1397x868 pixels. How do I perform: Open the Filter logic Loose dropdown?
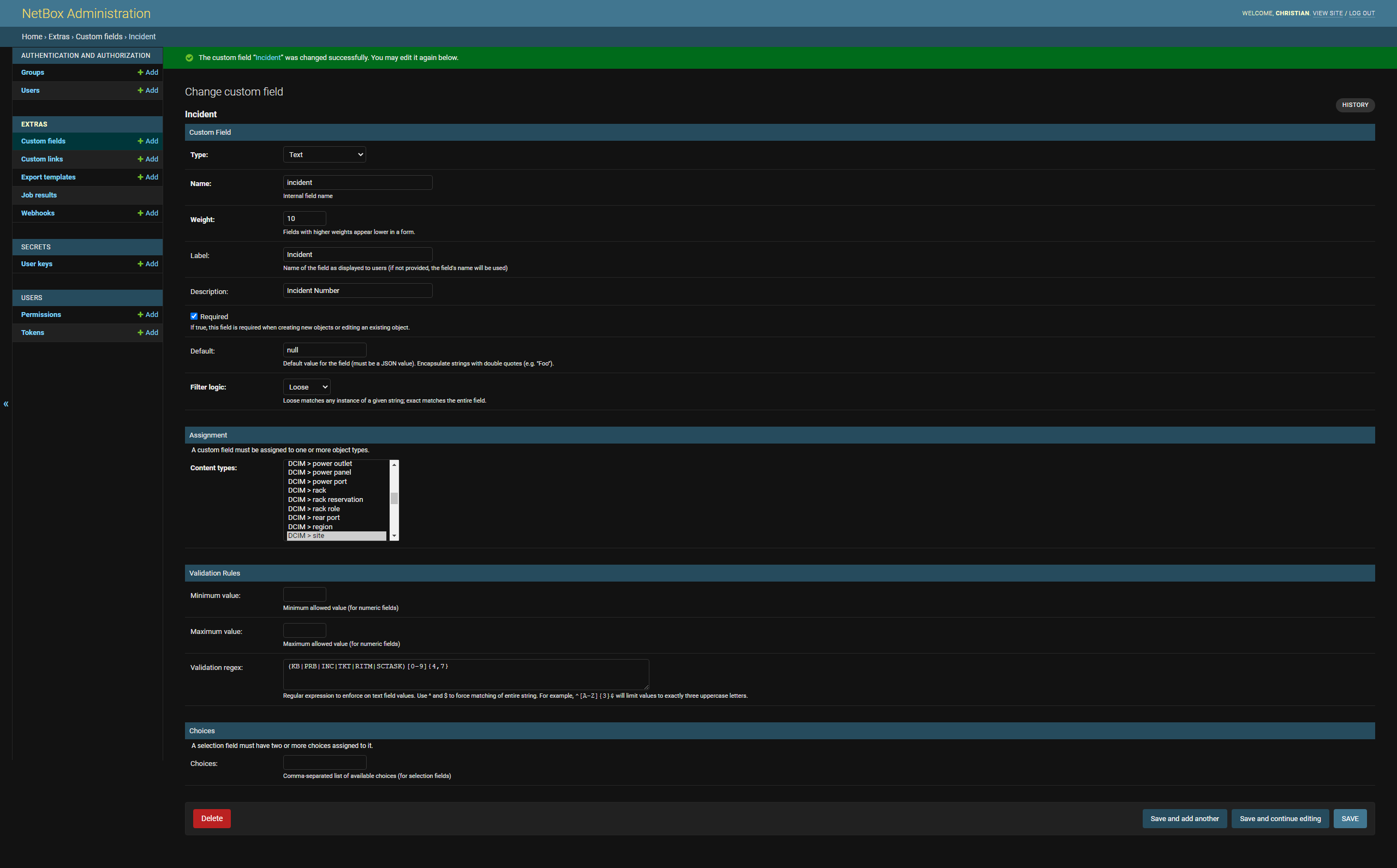point(307,387)
